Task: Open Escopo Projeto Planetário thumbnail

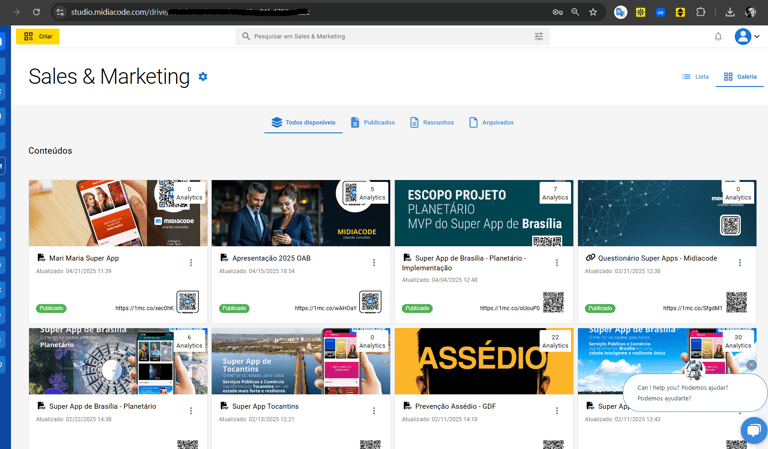Action: tap(484, 213)
